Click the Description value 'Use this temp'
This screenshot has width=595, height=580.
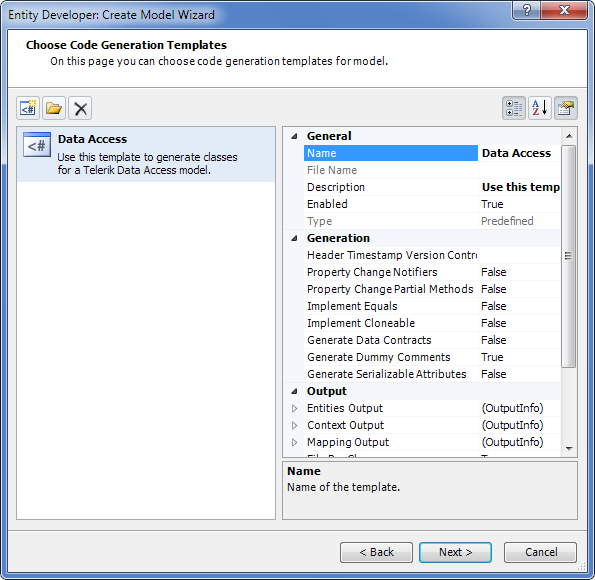tap(519, 187)
